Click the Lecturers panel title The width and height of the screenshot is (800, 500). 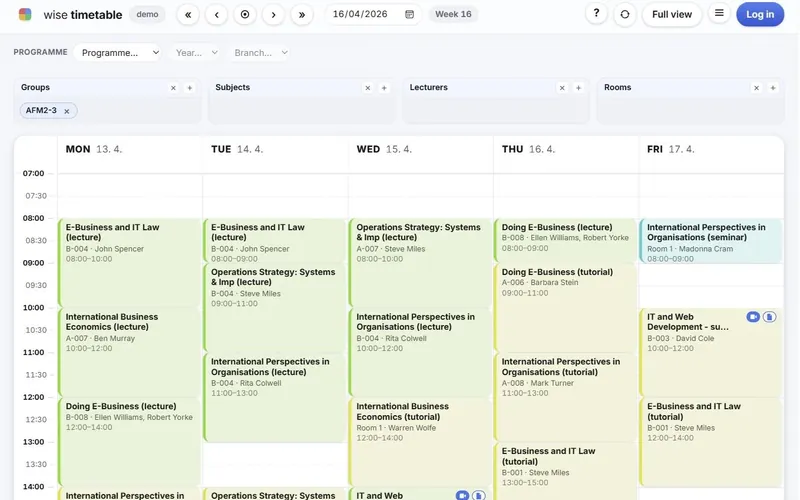click(x=429, y=87)
